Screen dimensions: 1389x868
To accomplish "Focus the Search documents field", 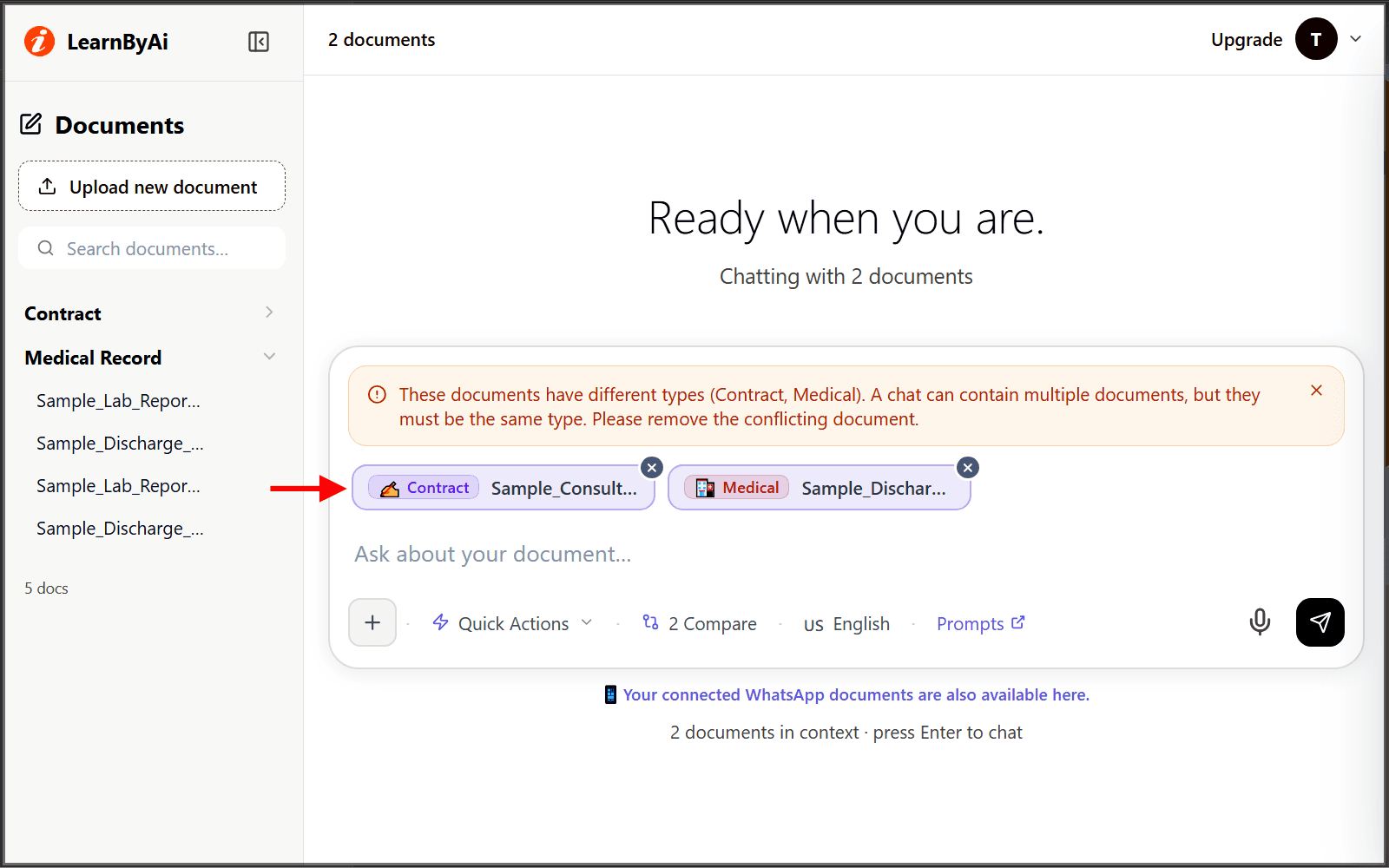I will coord(152,248).
